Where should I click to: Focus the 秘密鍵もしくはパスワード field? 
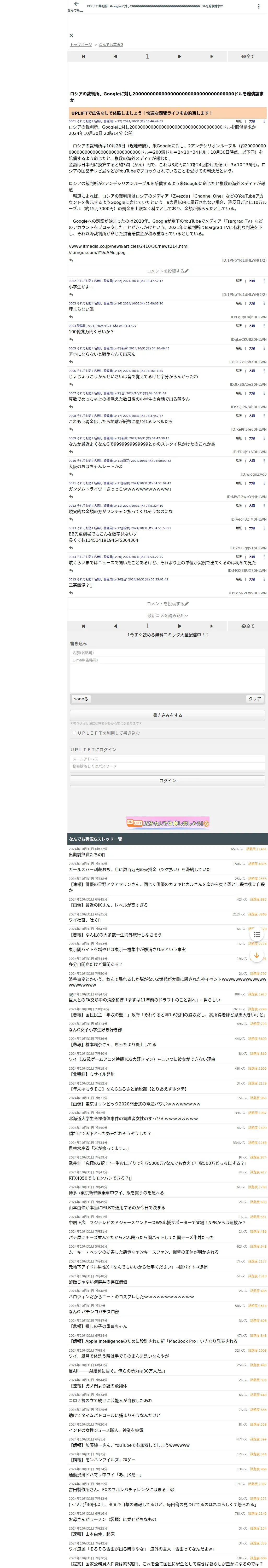(x=167, y=766)
